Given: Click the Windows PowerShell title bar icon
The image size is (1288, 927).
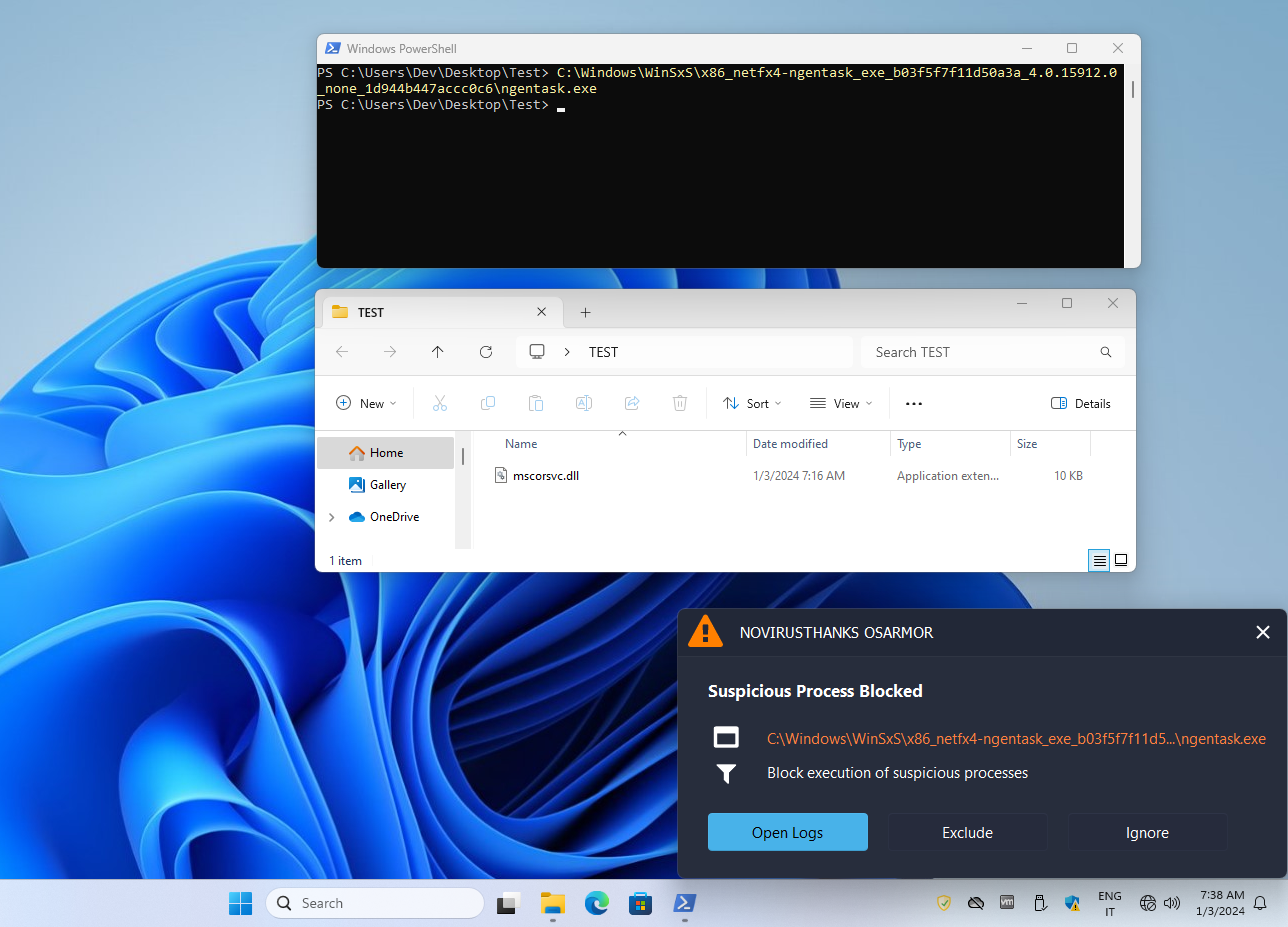Looking at the screenshot, I should (x=332, y=48).
